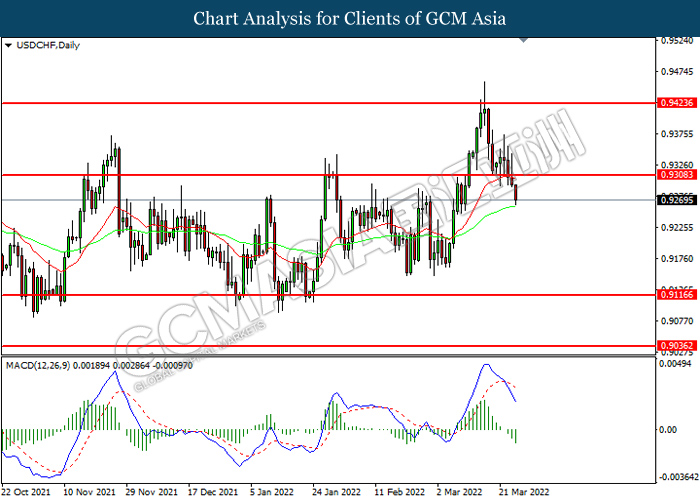This screenshot has height=500, width=700.
Task: Click the USDCHF,Daily symbol label
Action: [x=48, y=45]
